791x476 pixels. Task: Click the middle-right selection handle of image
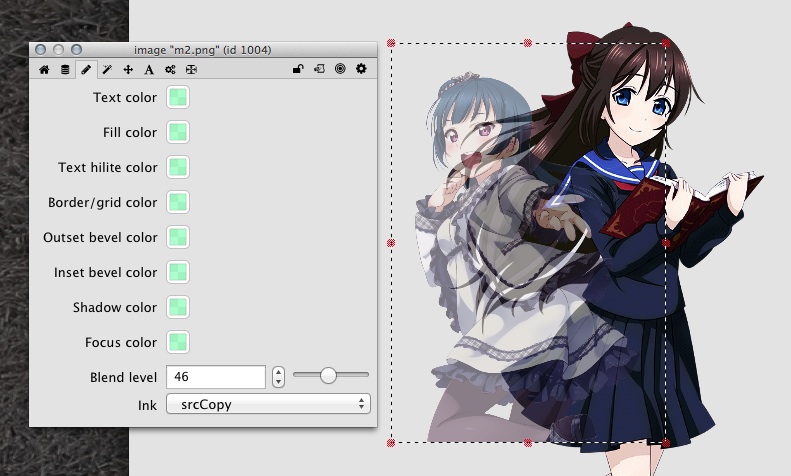point(666,243)
